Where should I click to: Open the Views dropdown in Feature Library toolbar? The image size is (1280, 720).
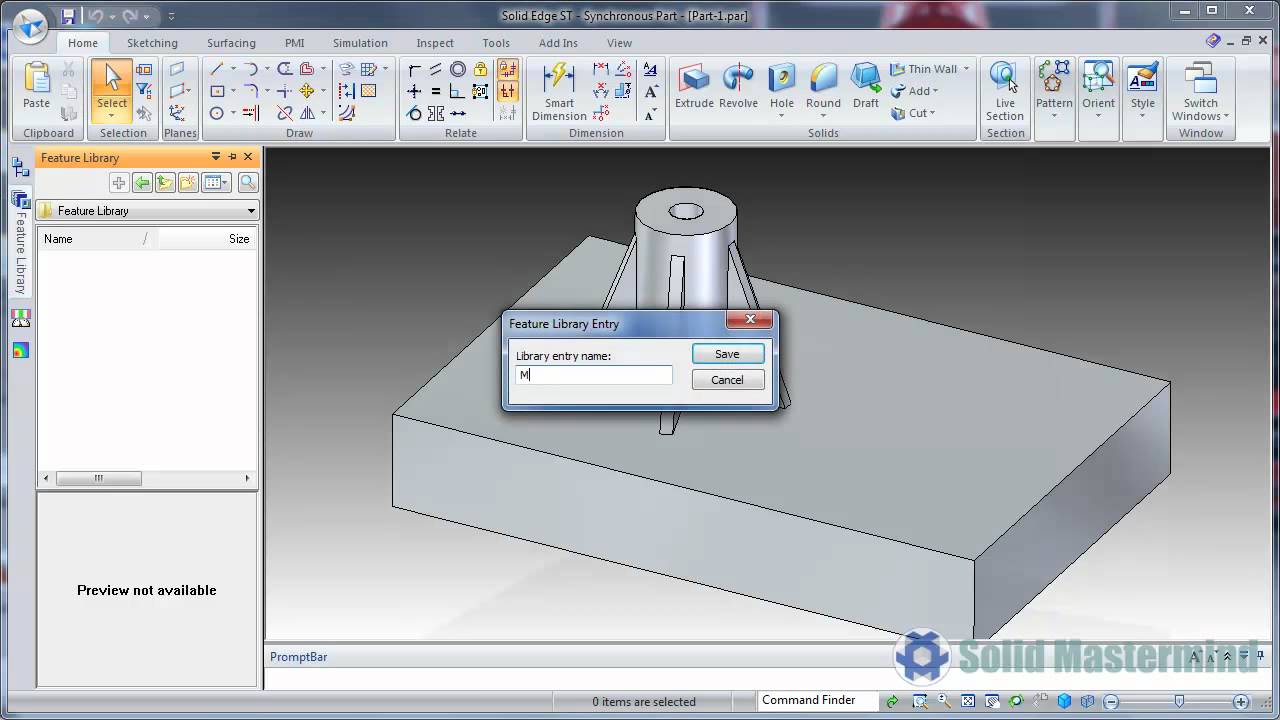pyautogui.click(x=216, y=183)
